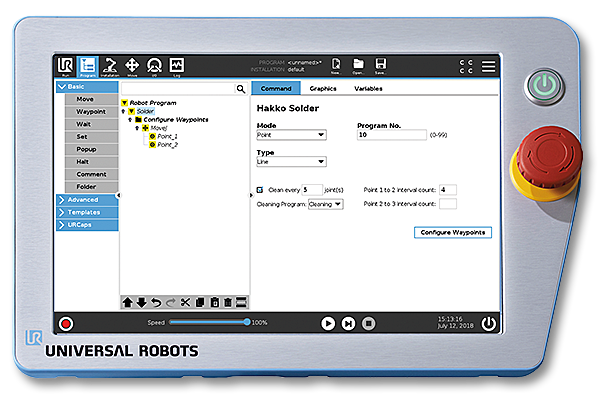Click the stop button in footer
Viewport: 600px width, 417px height.
[368, 324]
